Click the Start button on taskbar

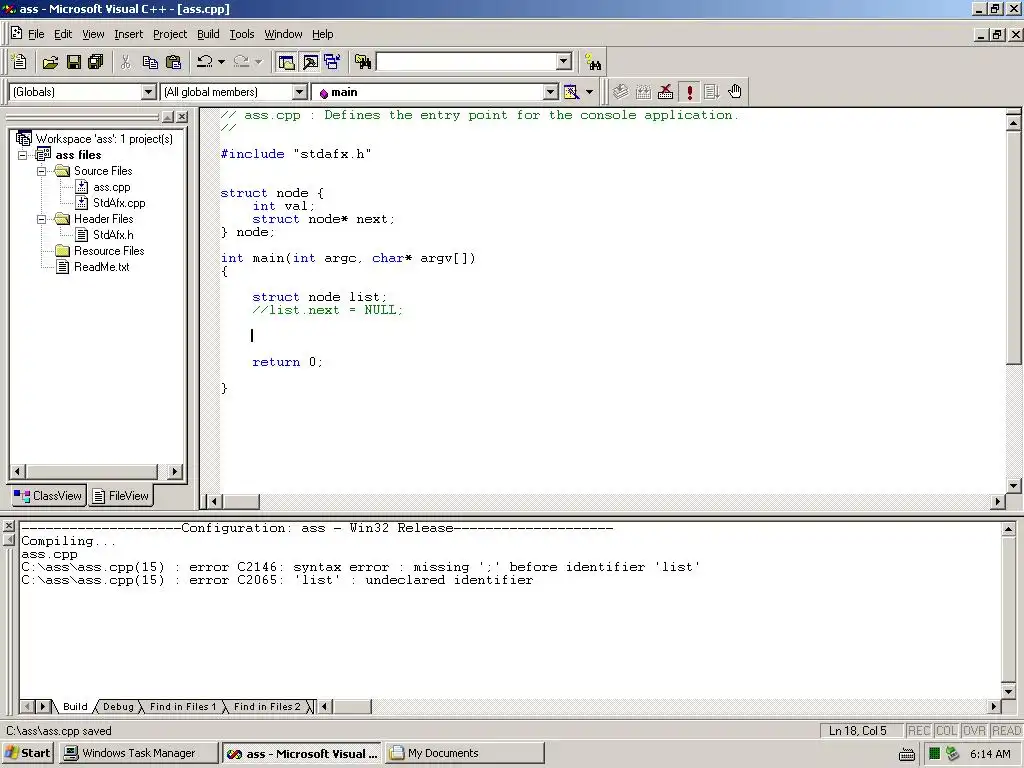(x=28, y=753)
